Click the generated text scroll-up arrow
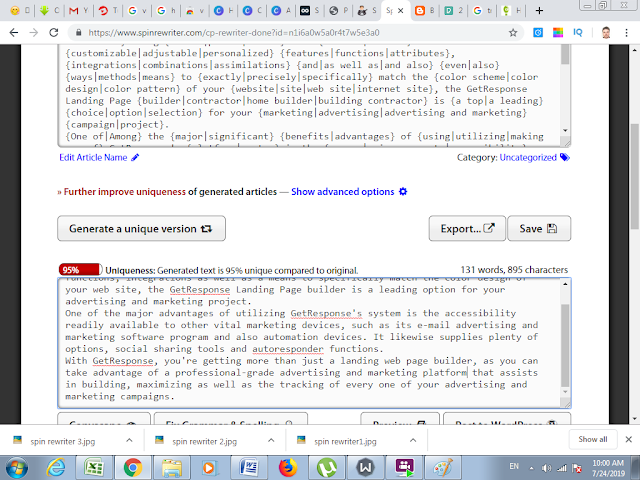The image size is (640, 480). pyautogui.click(x=565, y=284)
